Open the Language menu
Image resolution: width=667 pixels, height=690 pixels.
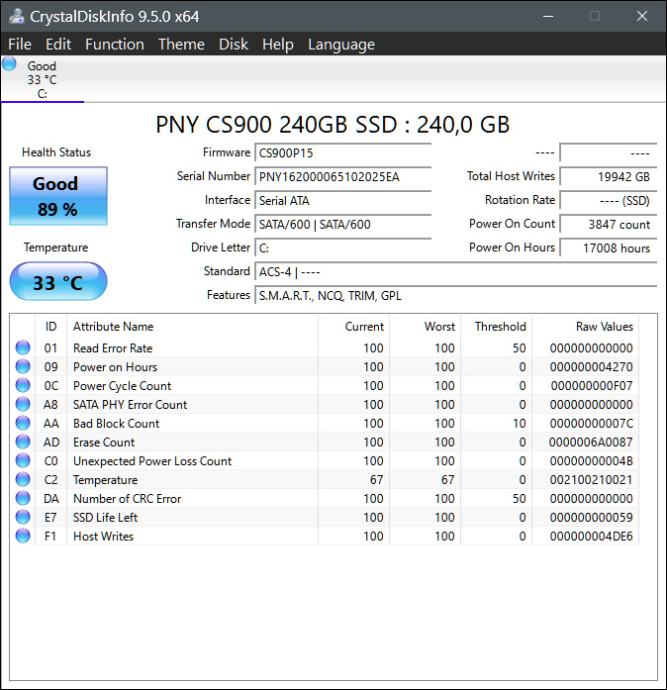341,45
